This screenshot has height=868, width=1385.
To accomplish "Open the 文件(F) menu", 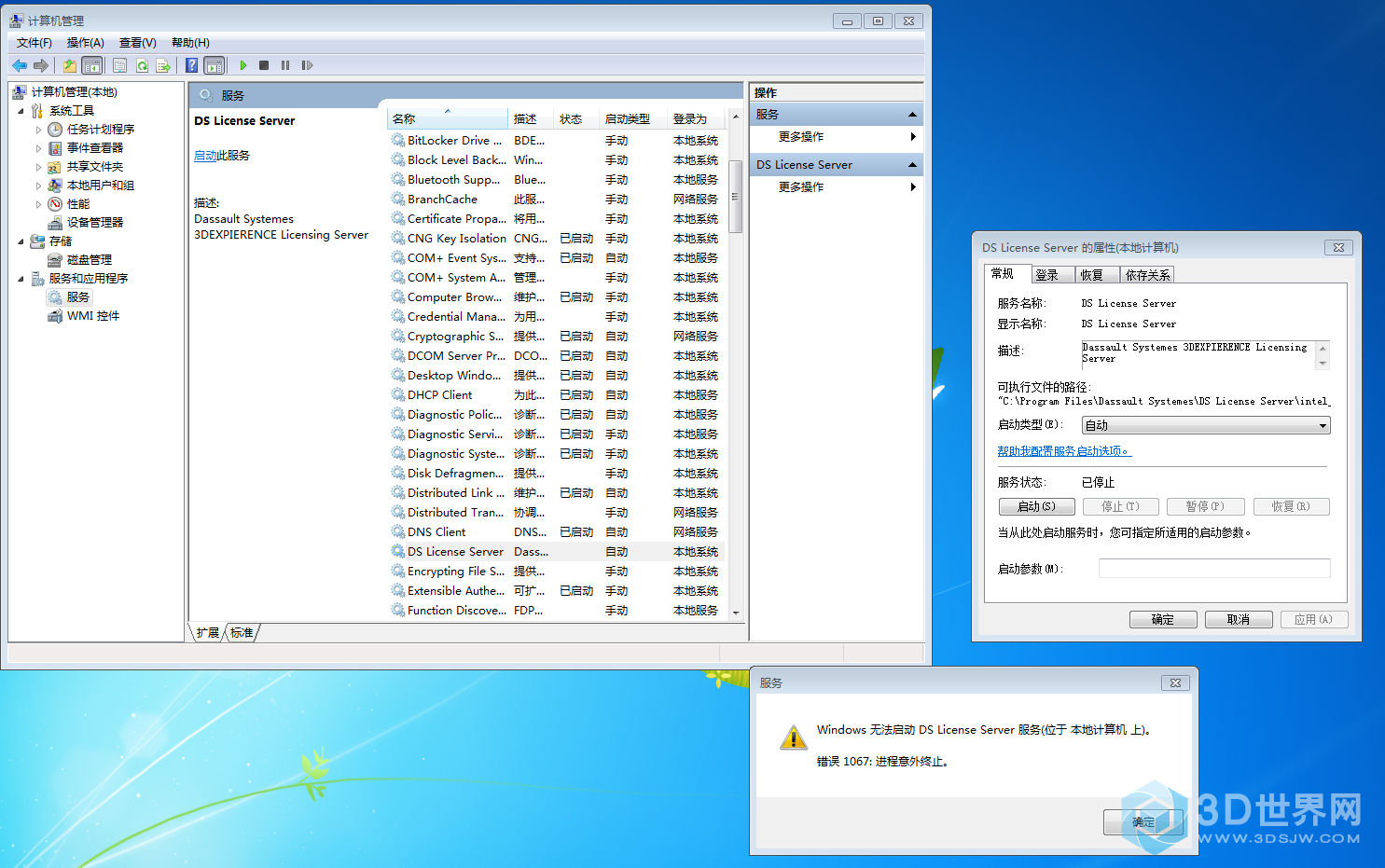I will [x=35, y=43].
